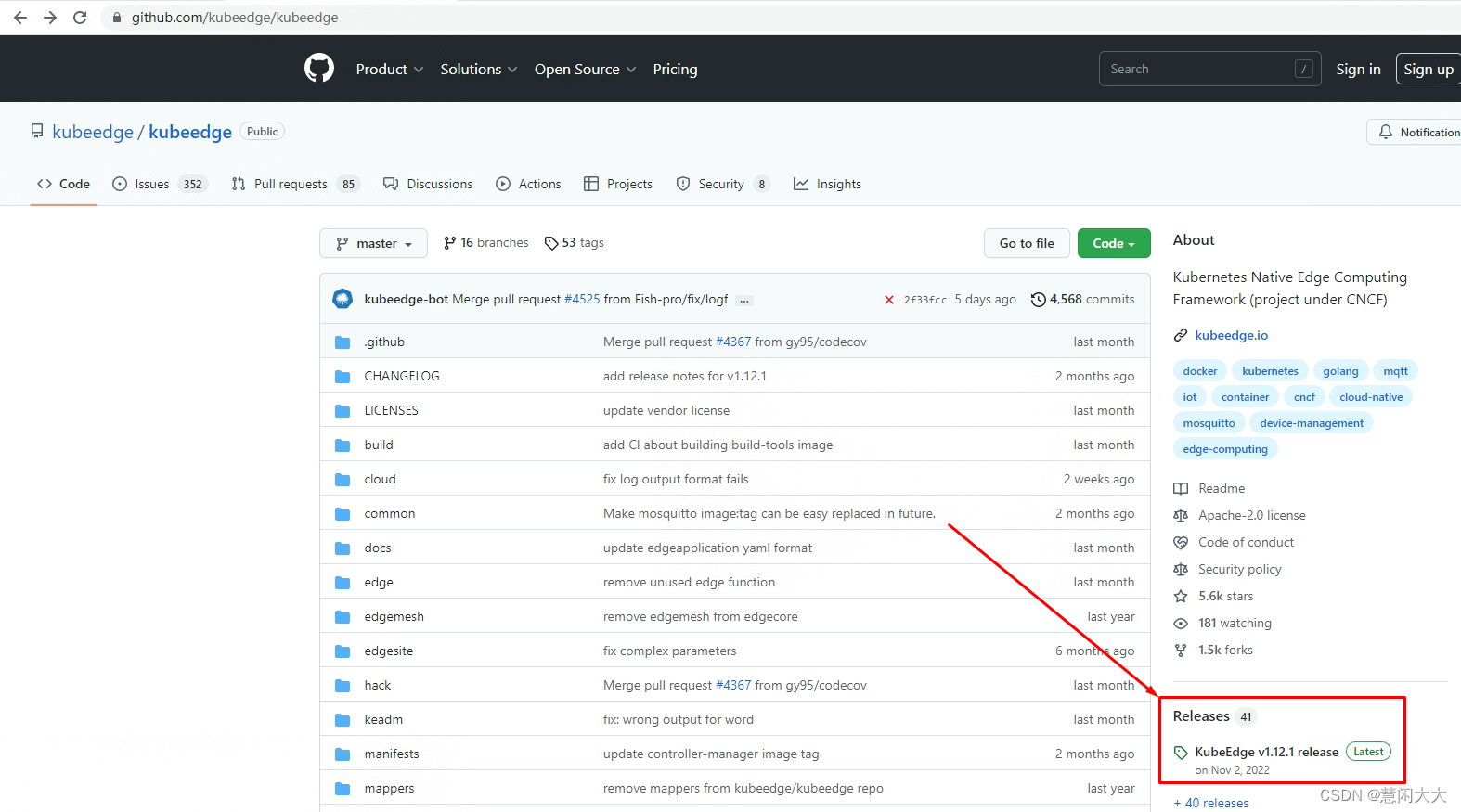Open the Code tab
The width and height of the screenshot is (1461, 812).
[63, 184]
